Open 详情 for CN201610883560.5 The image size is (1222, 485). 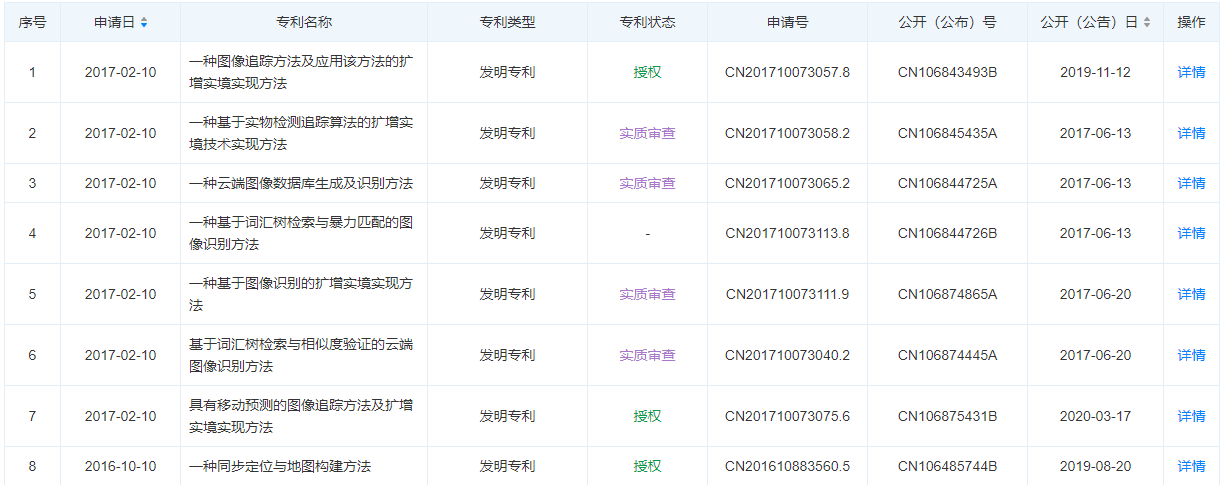click(x=1191, y=466)
